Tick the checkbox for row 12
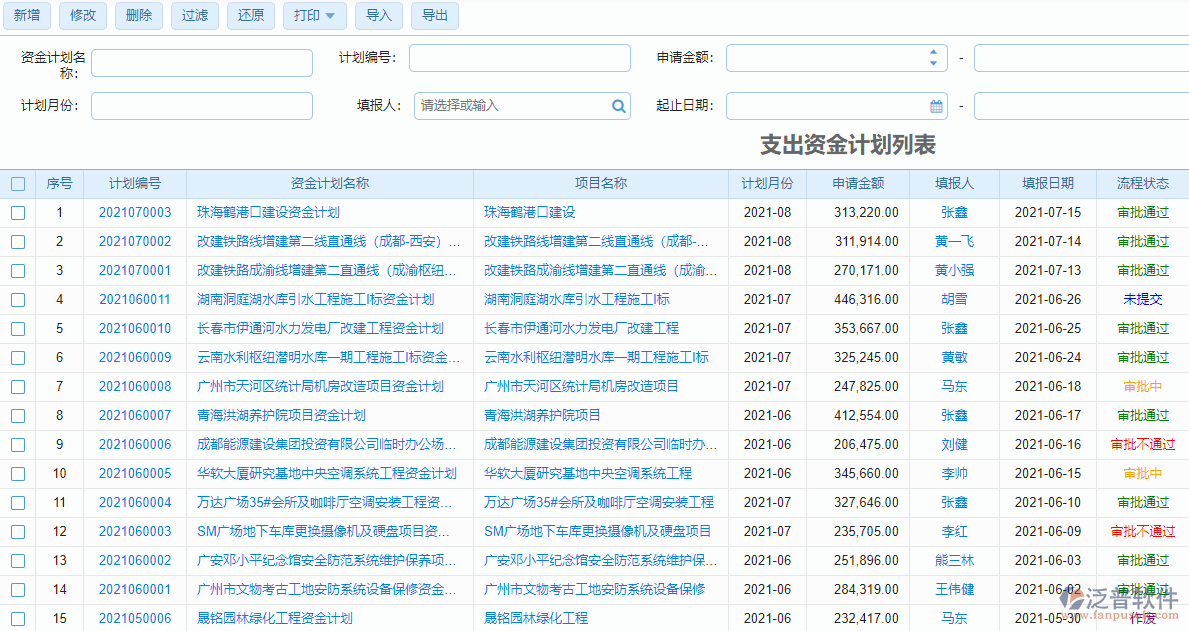Screen dimensions: 1189x631 coord(18,532)
